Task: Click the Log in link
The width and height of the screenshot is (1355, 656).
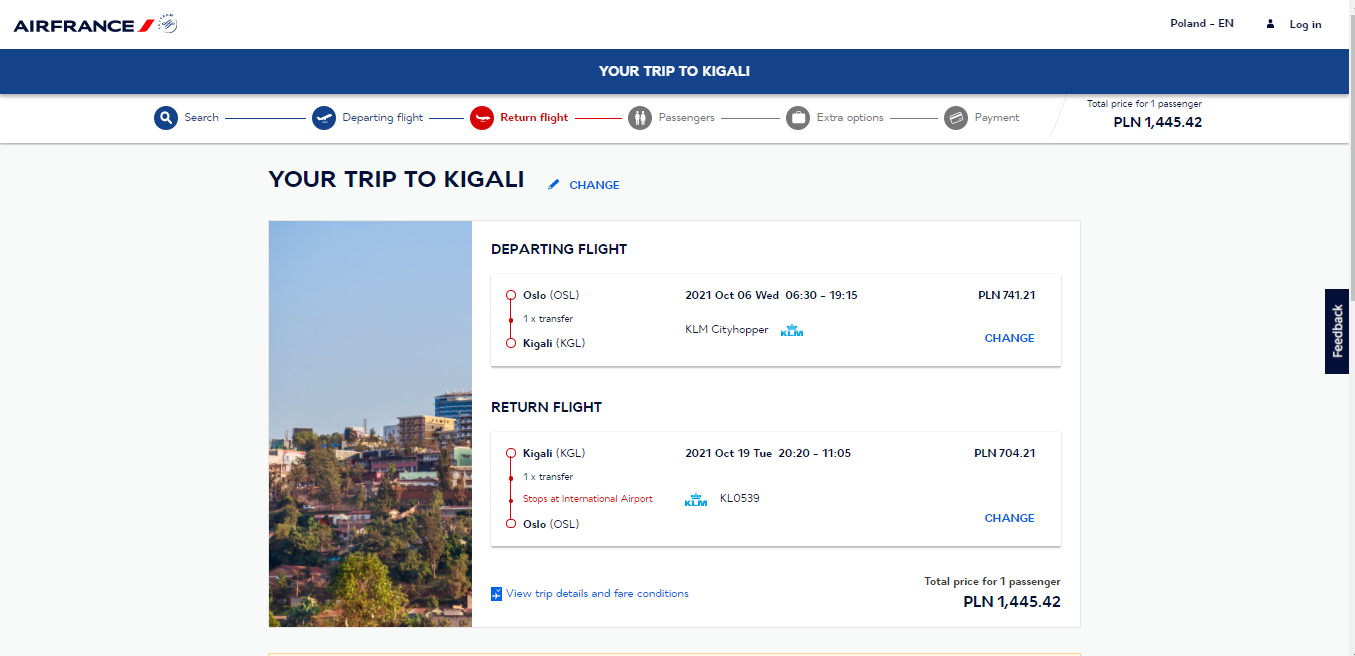Action: 1305,24
